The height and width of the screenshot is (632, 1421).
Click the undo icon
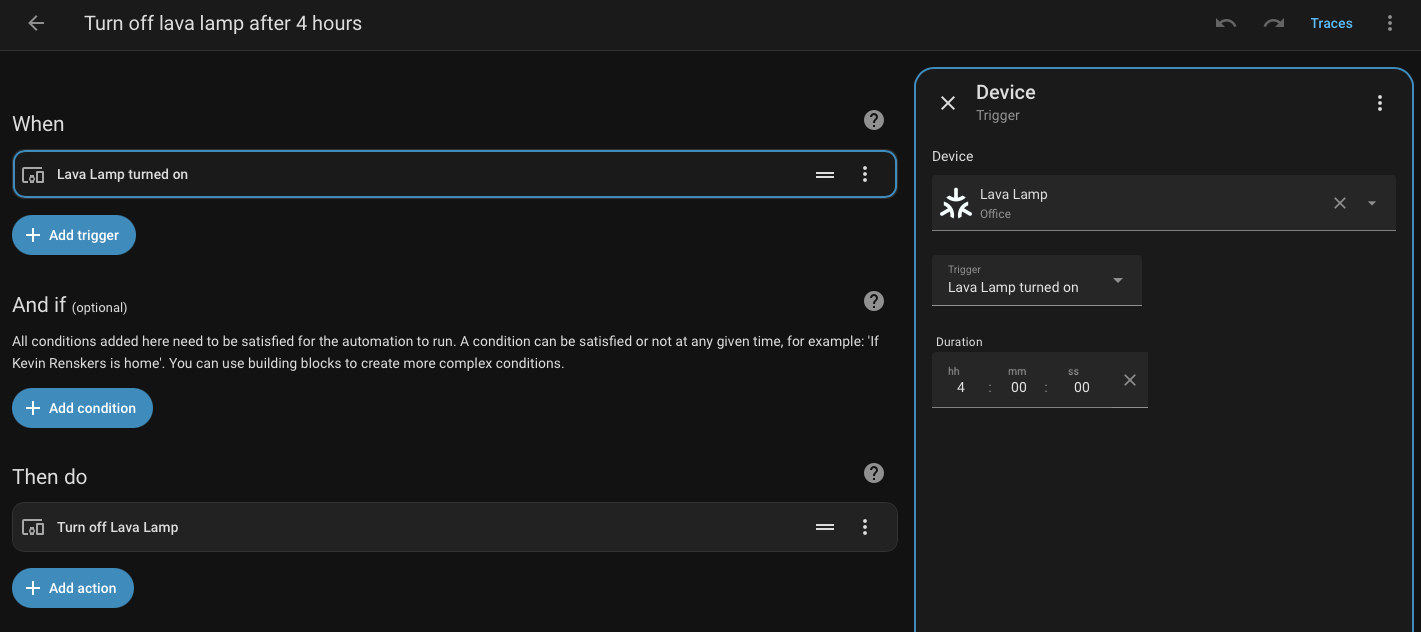tap(1226, 23)
